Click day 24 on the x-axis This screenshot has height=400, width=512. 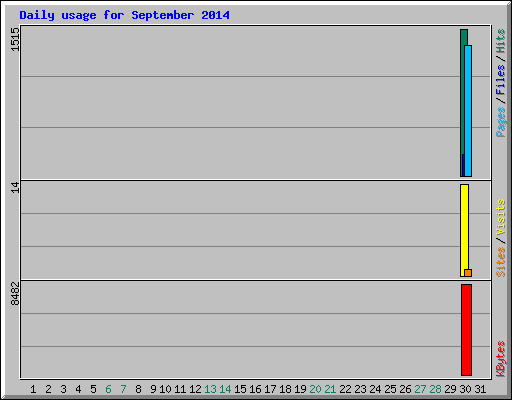[375, 389]
